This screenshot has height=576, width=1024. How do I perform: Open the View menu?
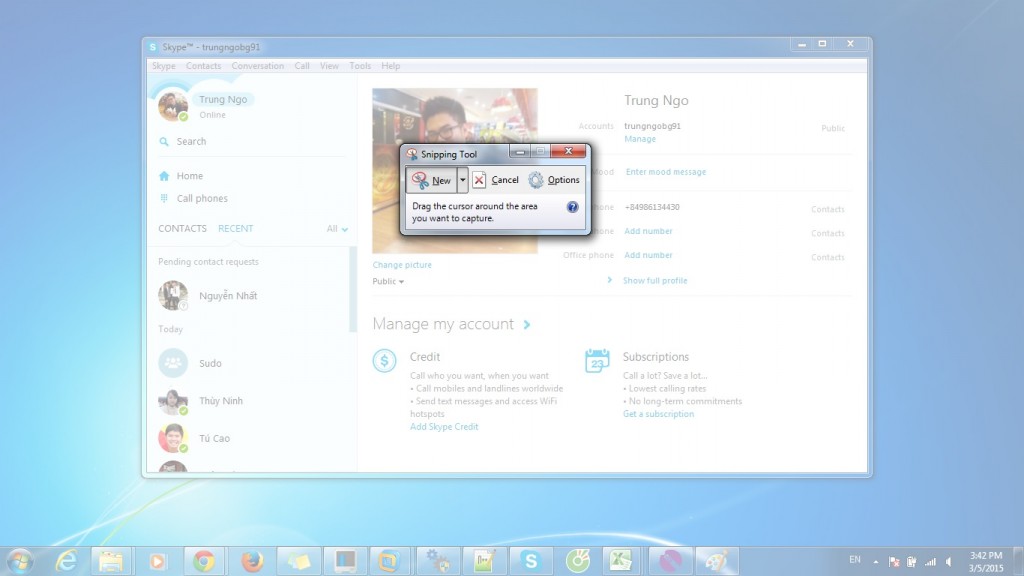(329, 66)
